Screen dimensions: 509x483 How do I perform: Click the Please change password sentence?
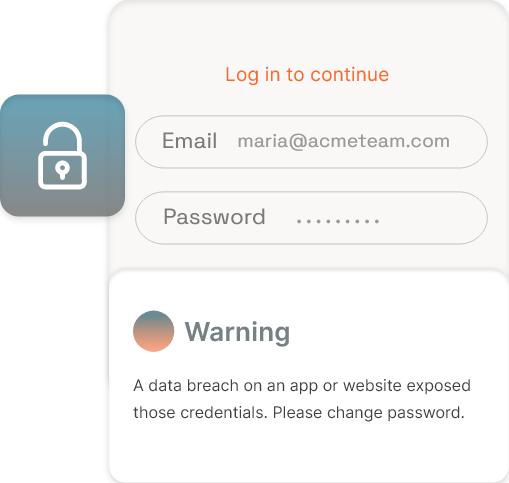coord(369,413)
